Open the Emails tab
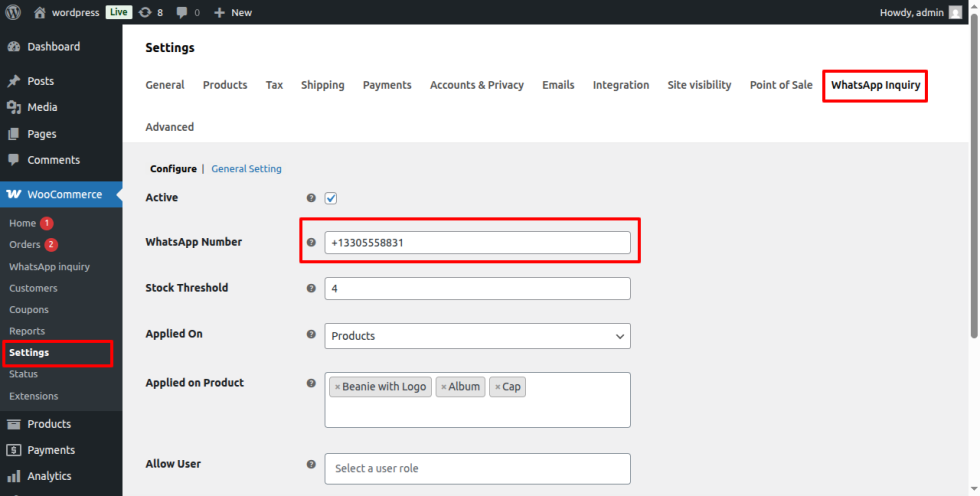Screen dimensions: 980x496 [558, 85]
